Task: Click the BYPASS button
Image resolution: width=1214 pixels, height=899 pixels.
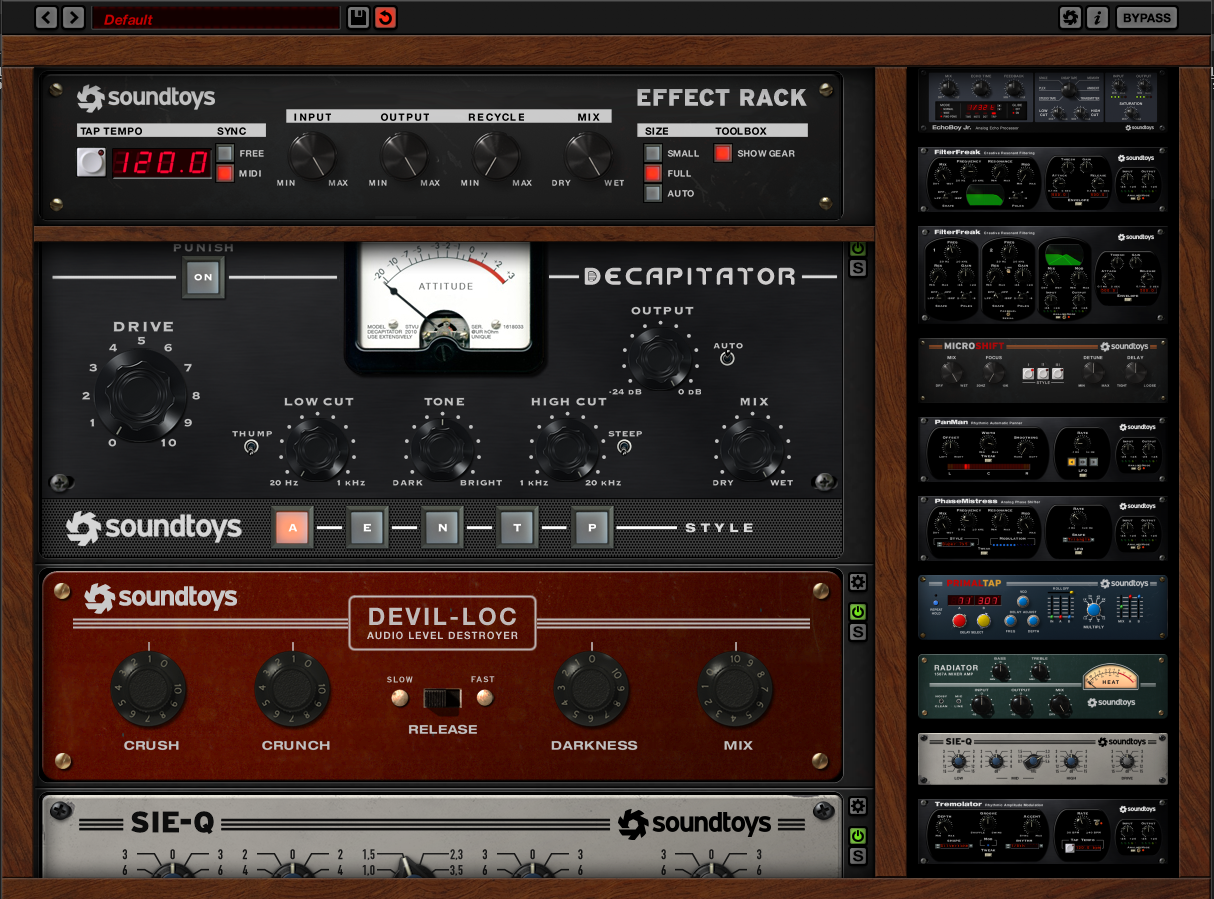Action: coord(1146,17)
